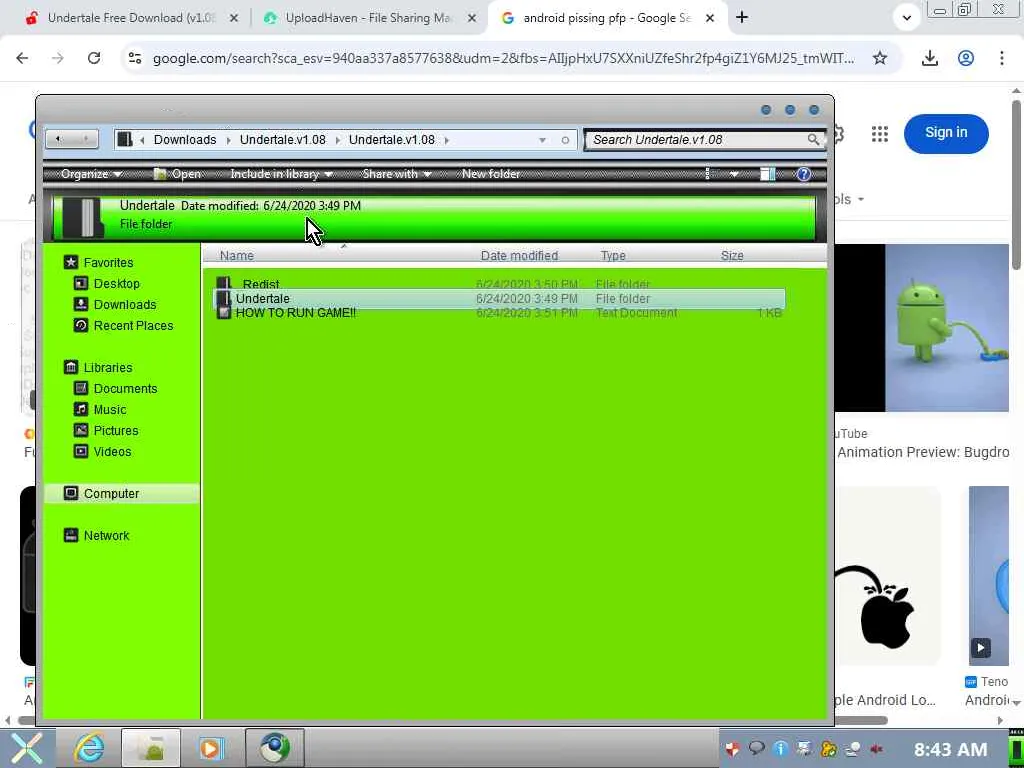1024x768 pixels.
Task: Click the Documents library icon
Action: 81,389
